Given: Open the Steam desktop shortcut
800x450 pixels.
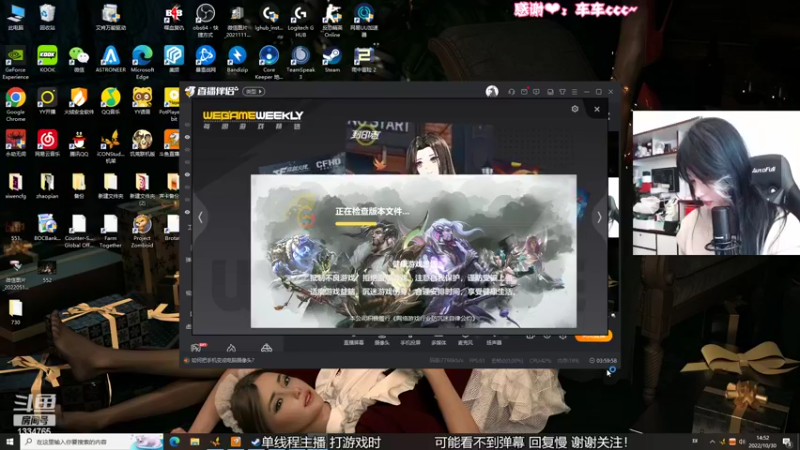Looking at the screenshot, I should coord(332,59).
